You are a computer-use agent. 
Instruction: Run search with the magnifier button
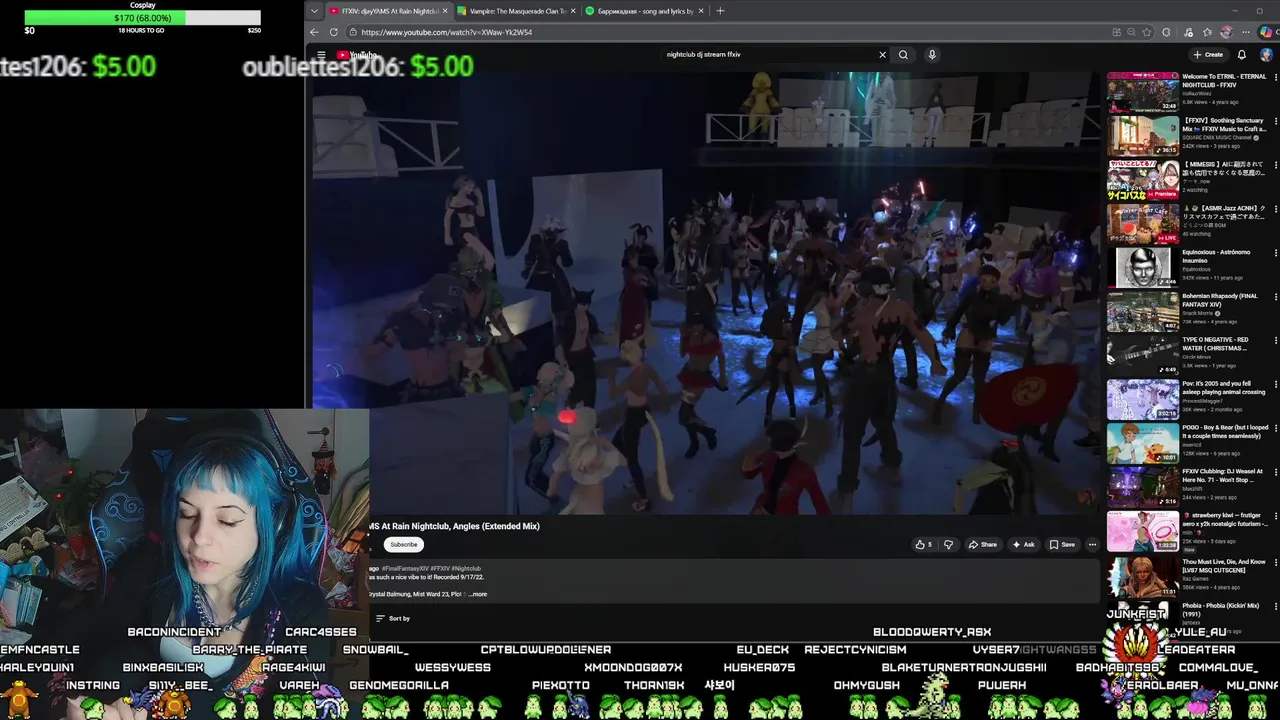(903, 55)
